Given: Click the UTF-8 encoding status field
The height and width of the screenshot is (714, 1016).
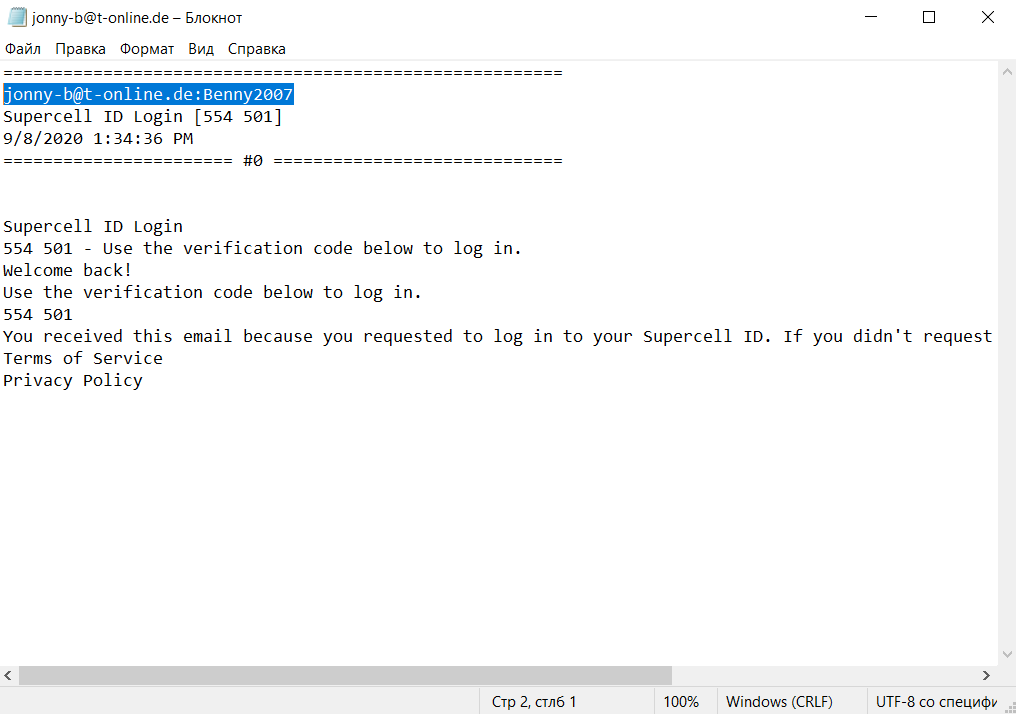Looking at the screenshot, I should [936, 702].
